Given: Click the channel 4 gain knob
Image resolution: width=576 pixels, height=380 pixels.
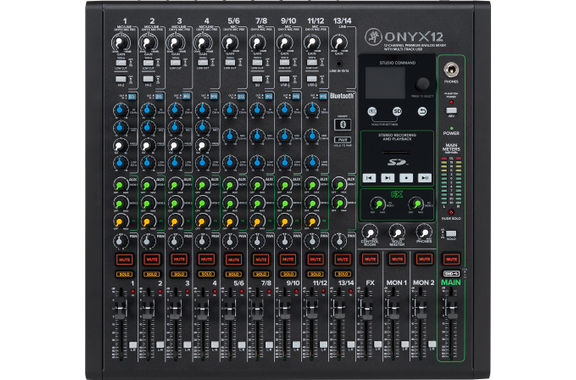Looking at the screenshot, I should 203,43.
